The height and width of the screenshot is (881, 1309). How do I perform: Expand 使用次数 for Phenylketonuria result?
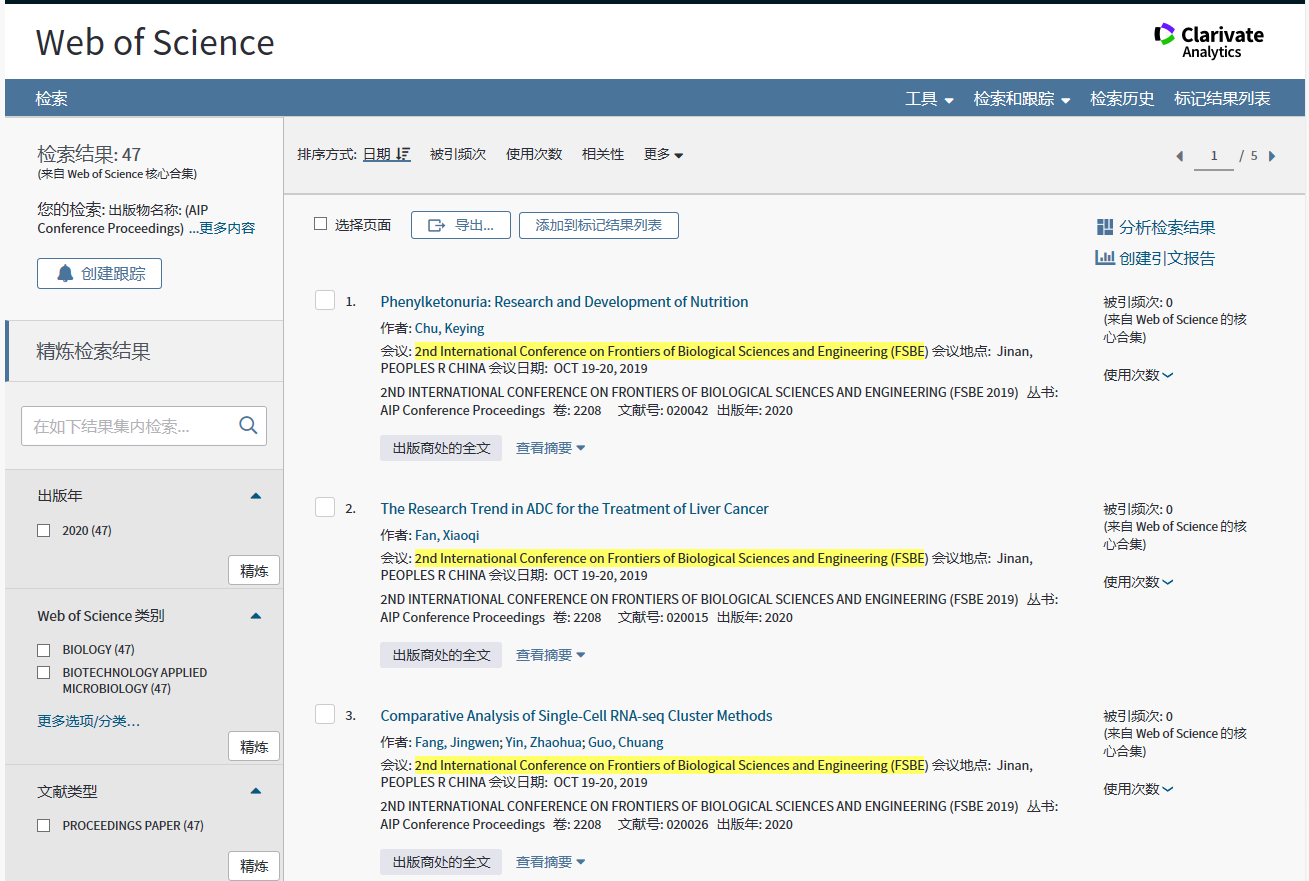[1138, 375]
